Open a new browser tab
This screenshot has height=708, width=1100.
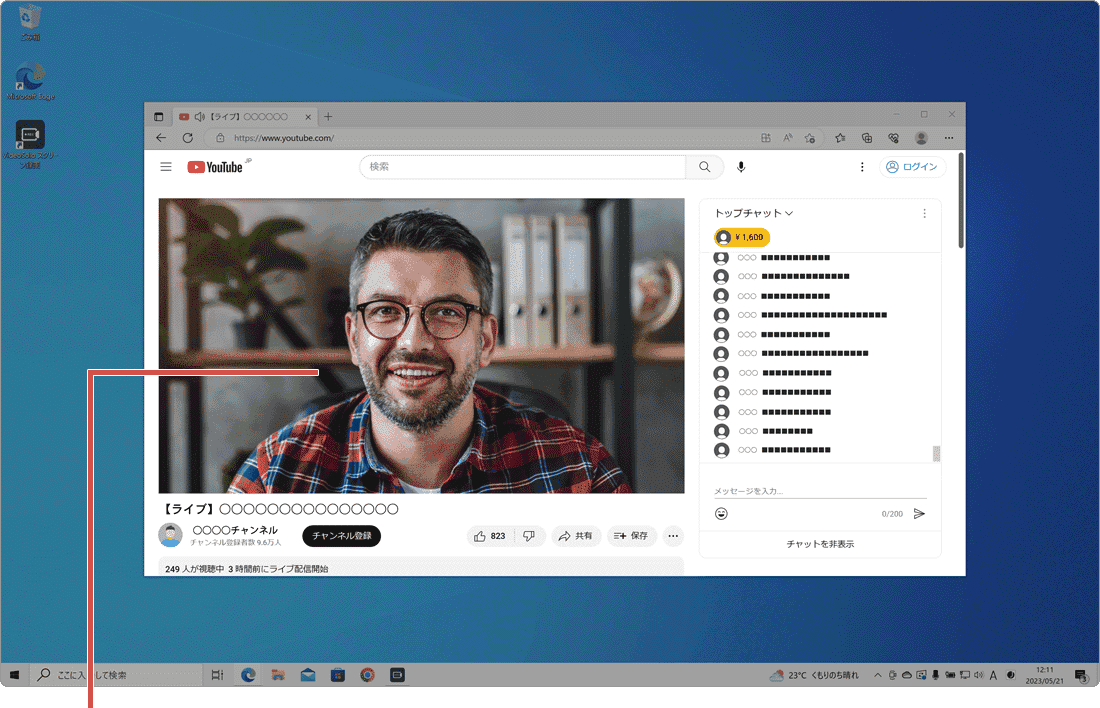(x=328, y=117)
